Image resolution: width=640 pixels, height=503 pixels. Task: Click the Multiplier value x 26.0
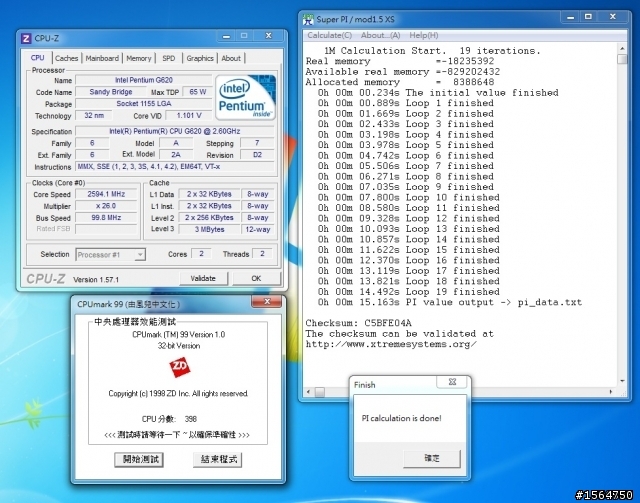[106, 206]
